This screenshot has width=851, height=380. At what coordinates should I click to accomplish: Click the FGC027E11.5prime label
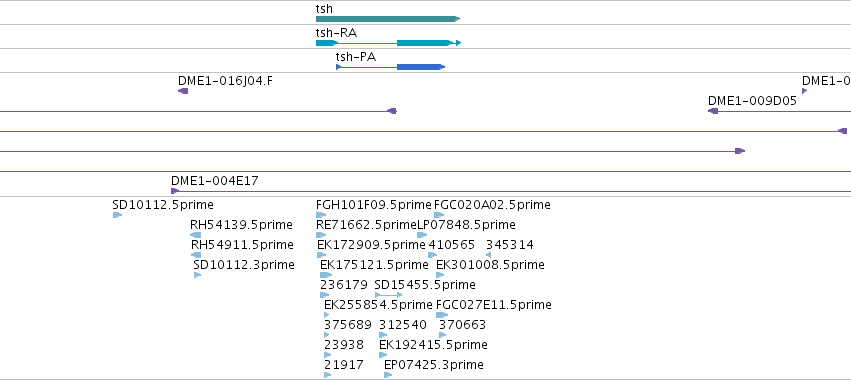(494, 305)
